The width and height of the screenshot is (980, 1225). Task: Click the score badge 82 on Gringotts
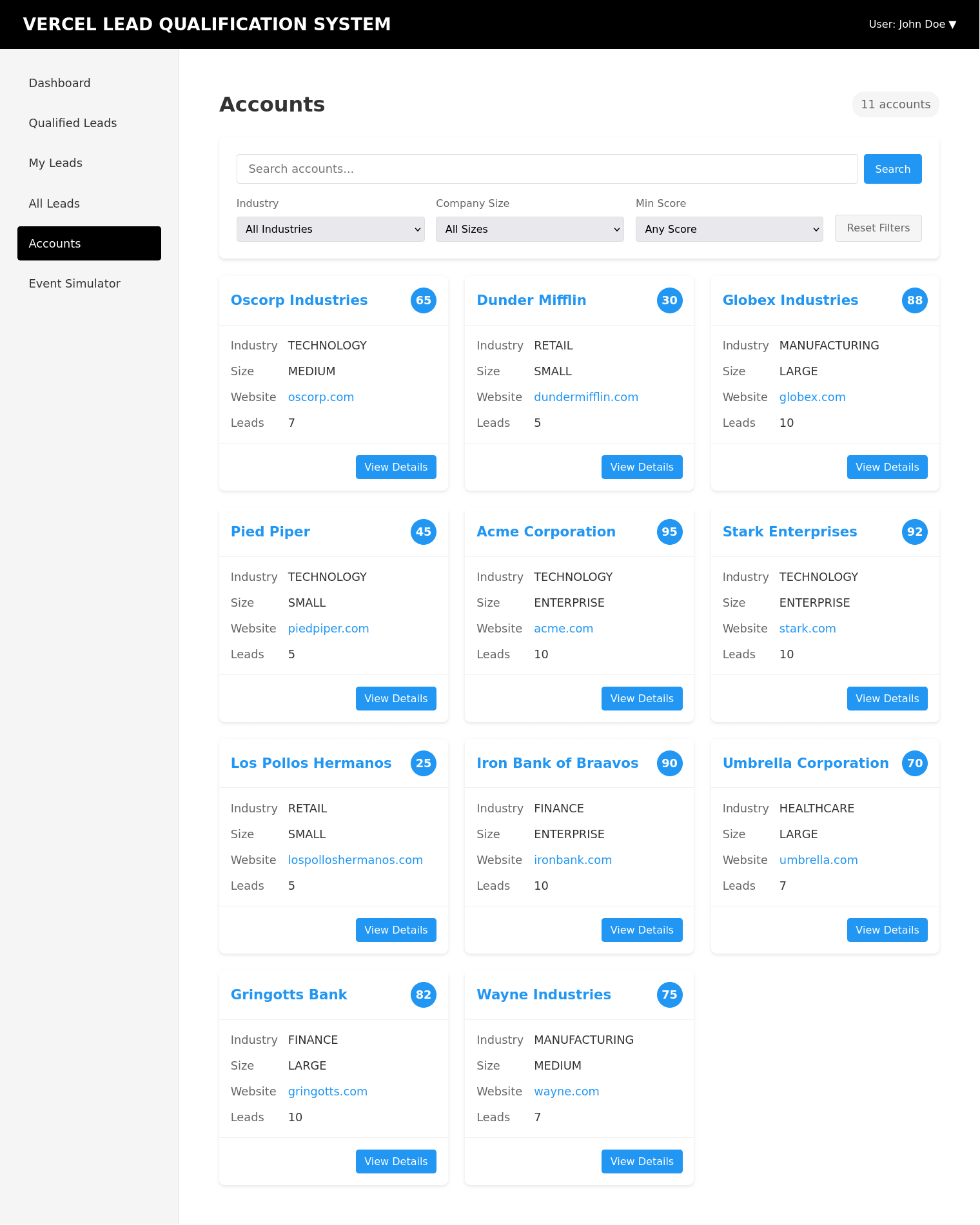click(x=424, y=995)
